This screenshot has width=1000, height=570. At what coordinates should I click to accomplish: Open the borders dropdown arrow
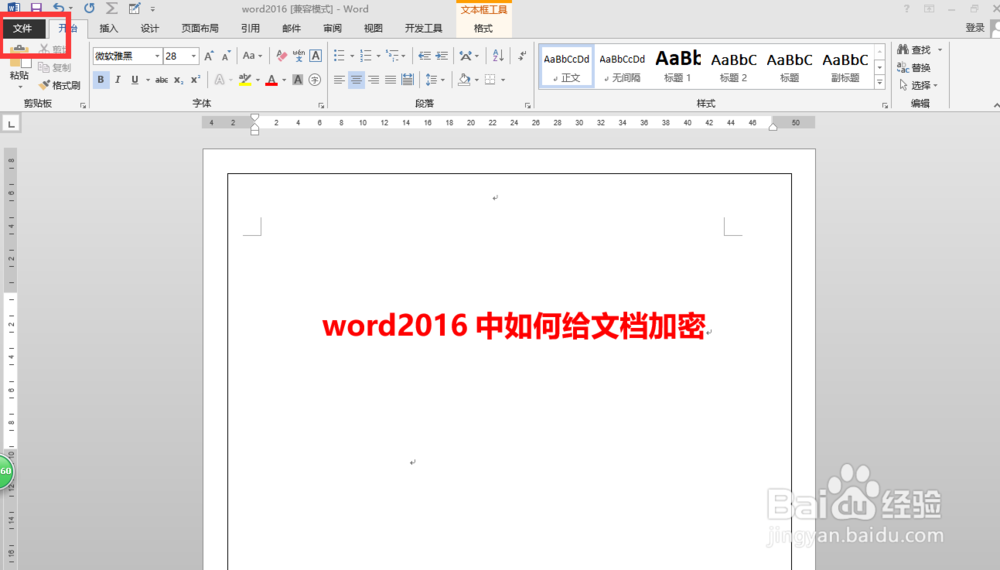coord(503,80)
